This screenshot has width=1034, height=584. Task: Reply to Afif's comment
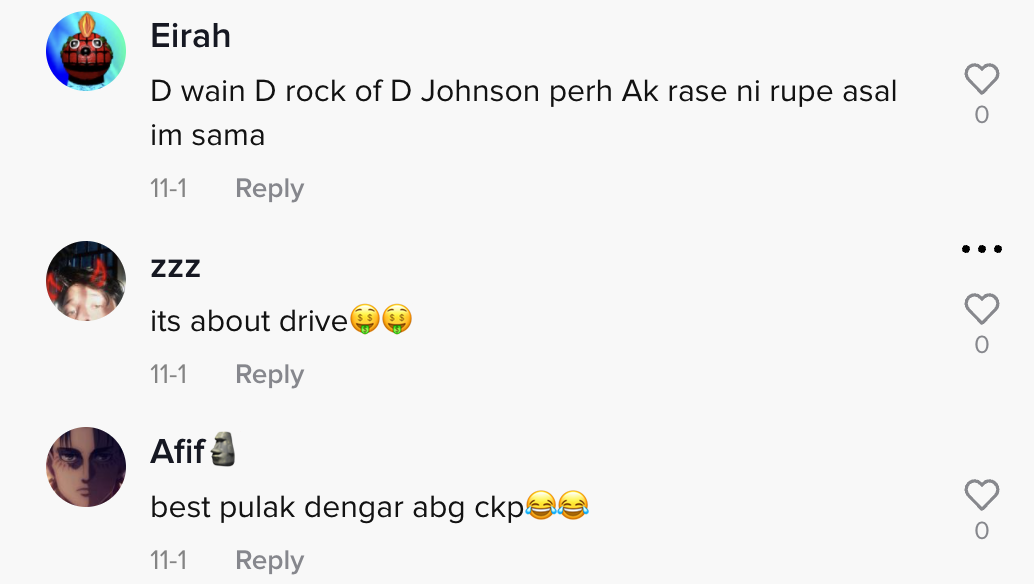(x=269, y=560)
